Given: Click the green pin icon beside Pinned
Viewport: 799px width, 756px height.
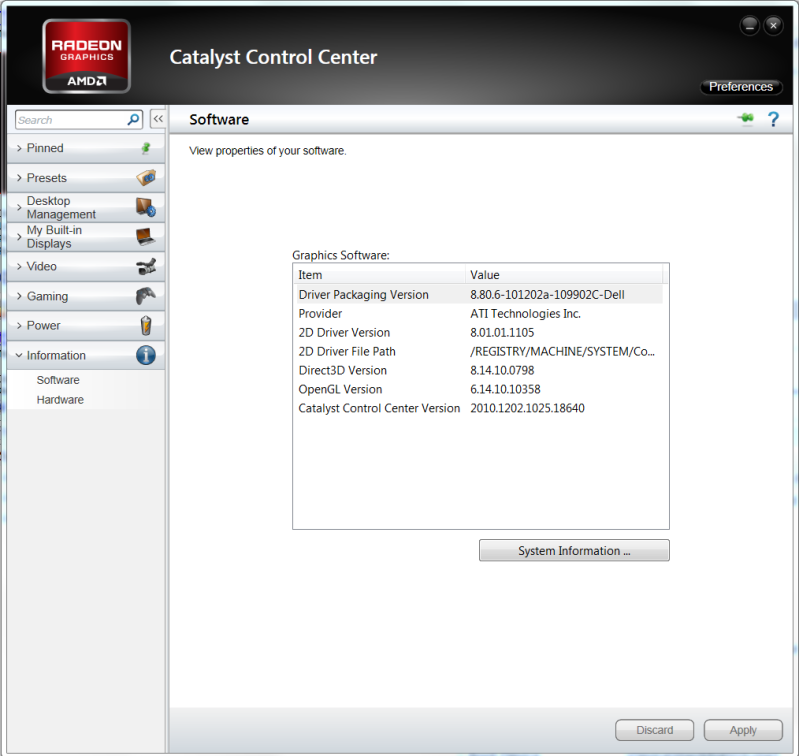Looking at the screenshot, I should (146, 148).
